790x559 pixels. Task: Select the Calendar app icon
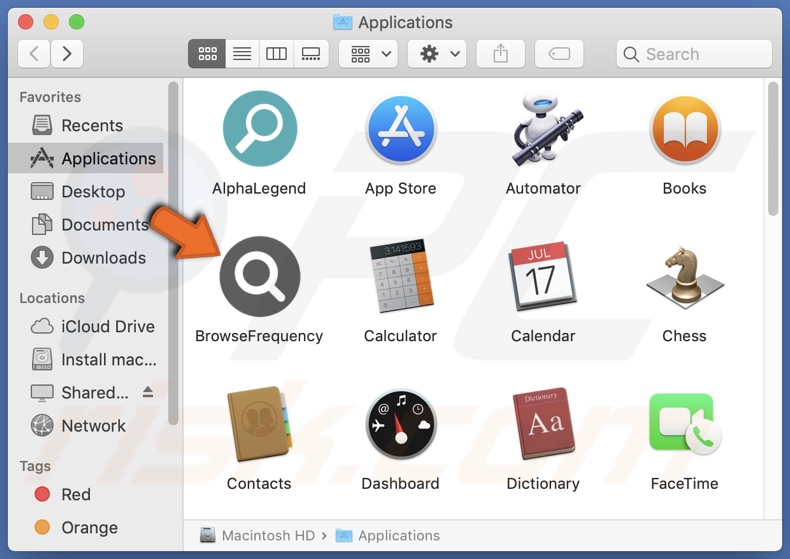[543, 276]
